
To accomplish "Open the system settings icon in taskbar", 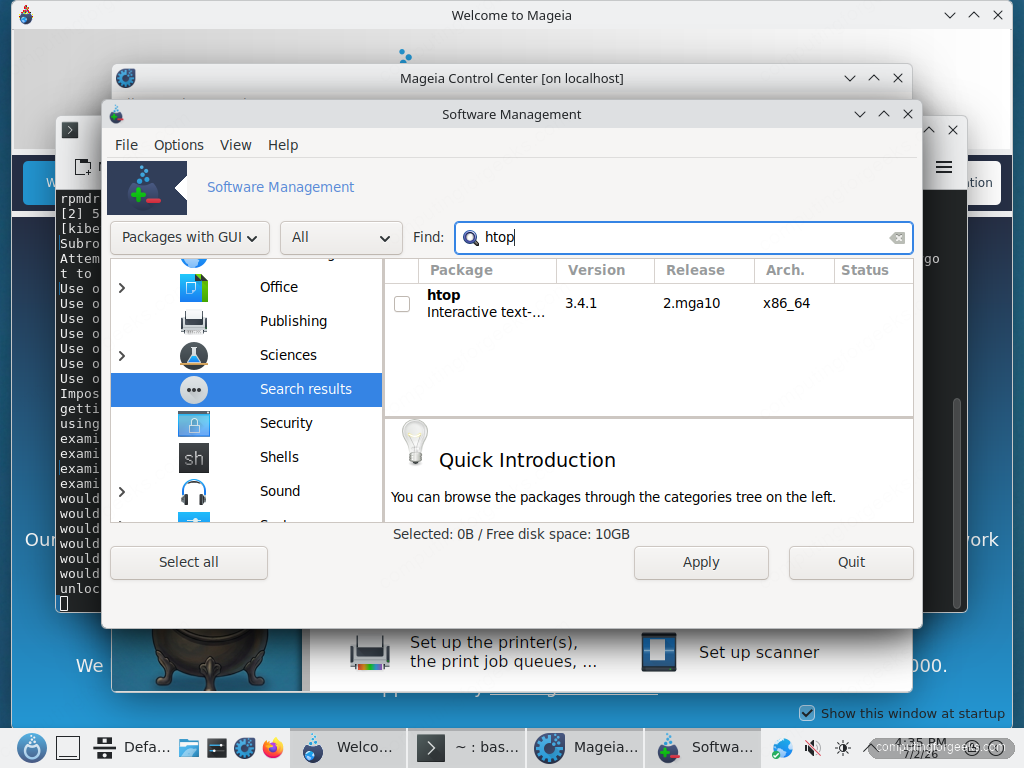I will [217, 748].
